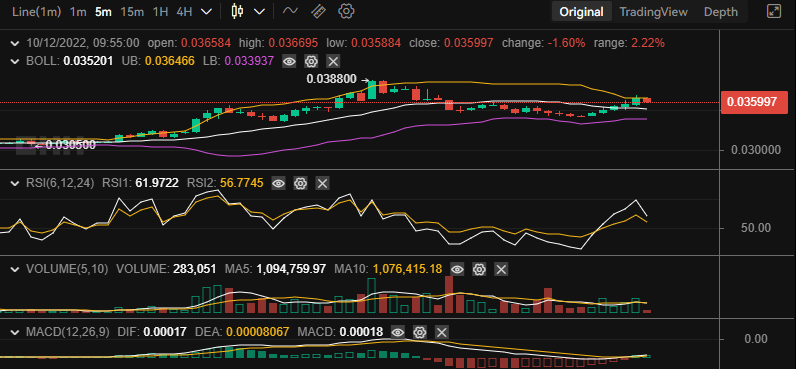
Task: Click the RSI2 value 56.7745
Action: coord(242,183)
